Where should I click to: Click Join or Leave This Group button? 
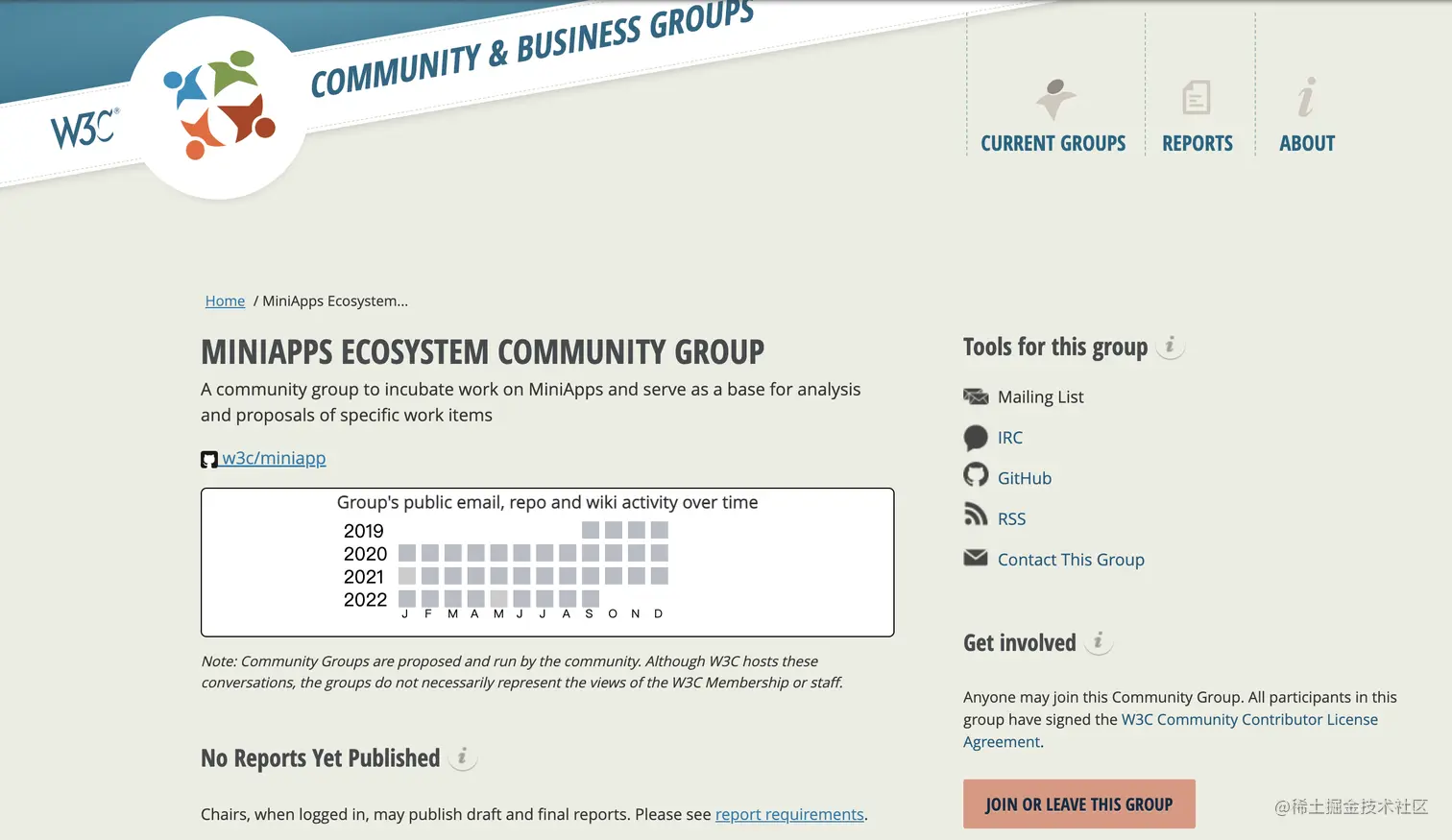pyautogui.click(x=1079, y=804)
